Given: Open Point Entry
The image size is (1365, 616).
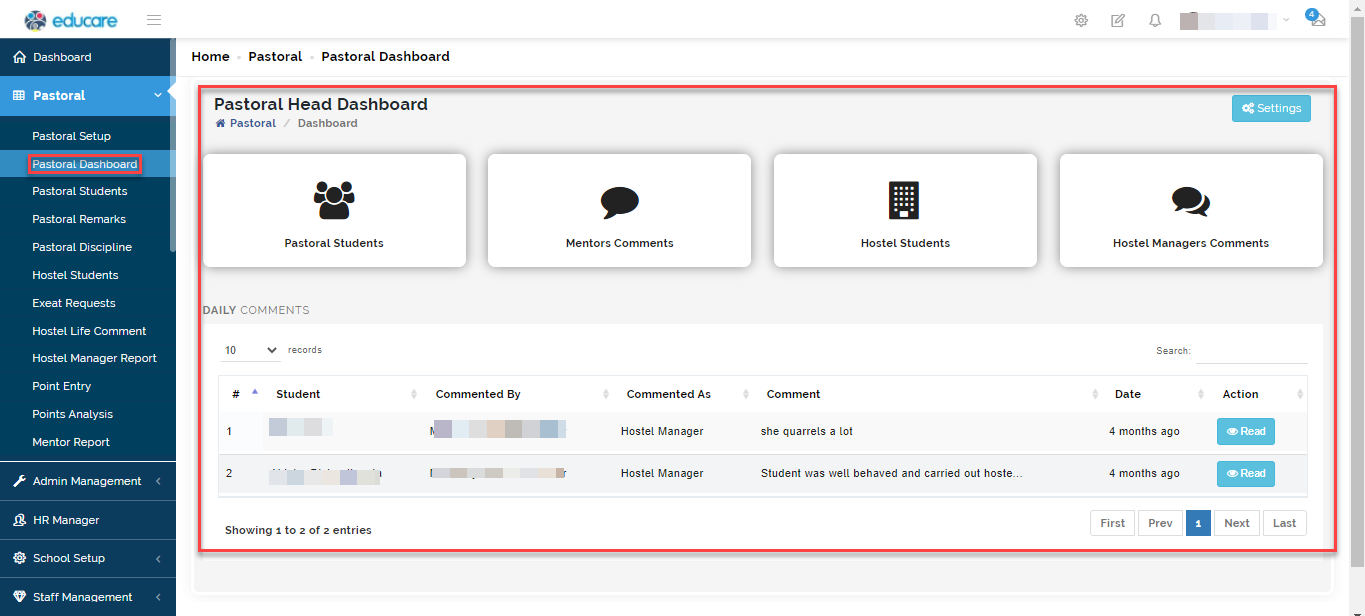Looking at the screenshot, I should (x=61, y=386).
